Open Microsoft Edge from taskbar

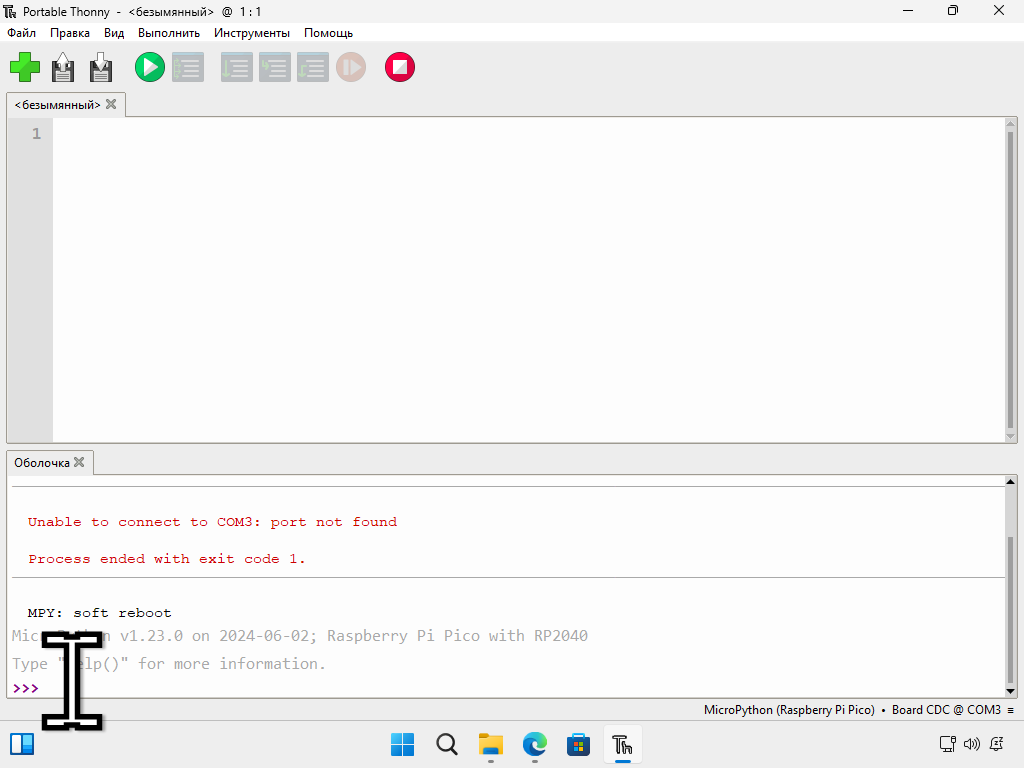coord(534,744)
